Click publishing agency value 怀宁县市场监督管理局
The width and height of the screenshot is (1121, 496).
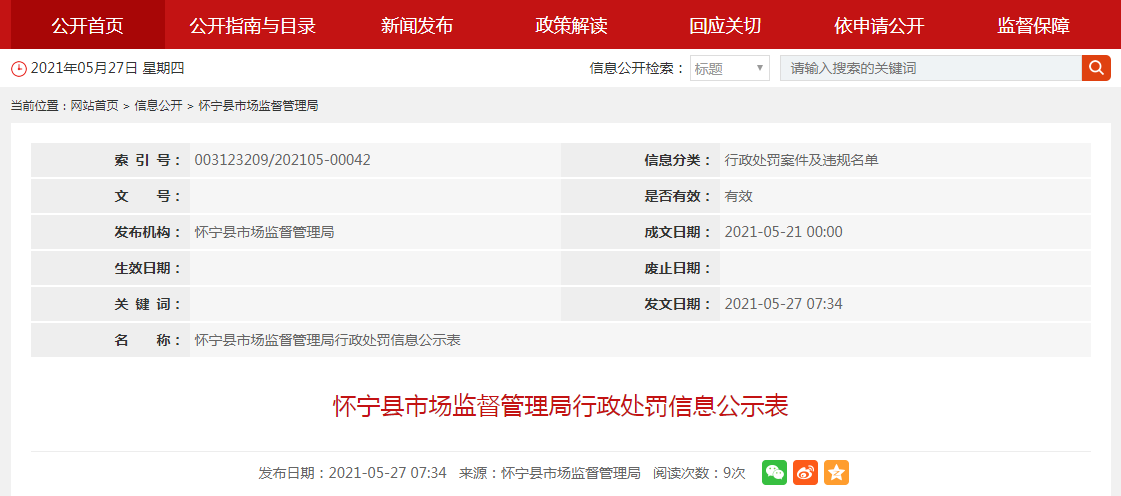[x=265, y=232]
